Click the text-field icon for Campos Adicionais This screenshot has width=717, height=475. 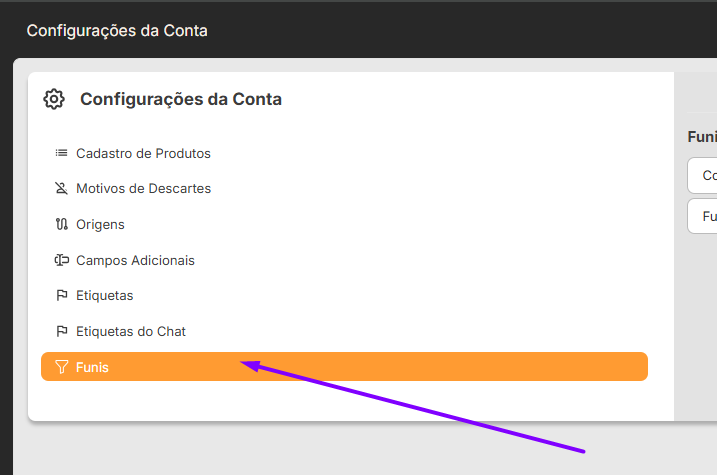[61, 260]
